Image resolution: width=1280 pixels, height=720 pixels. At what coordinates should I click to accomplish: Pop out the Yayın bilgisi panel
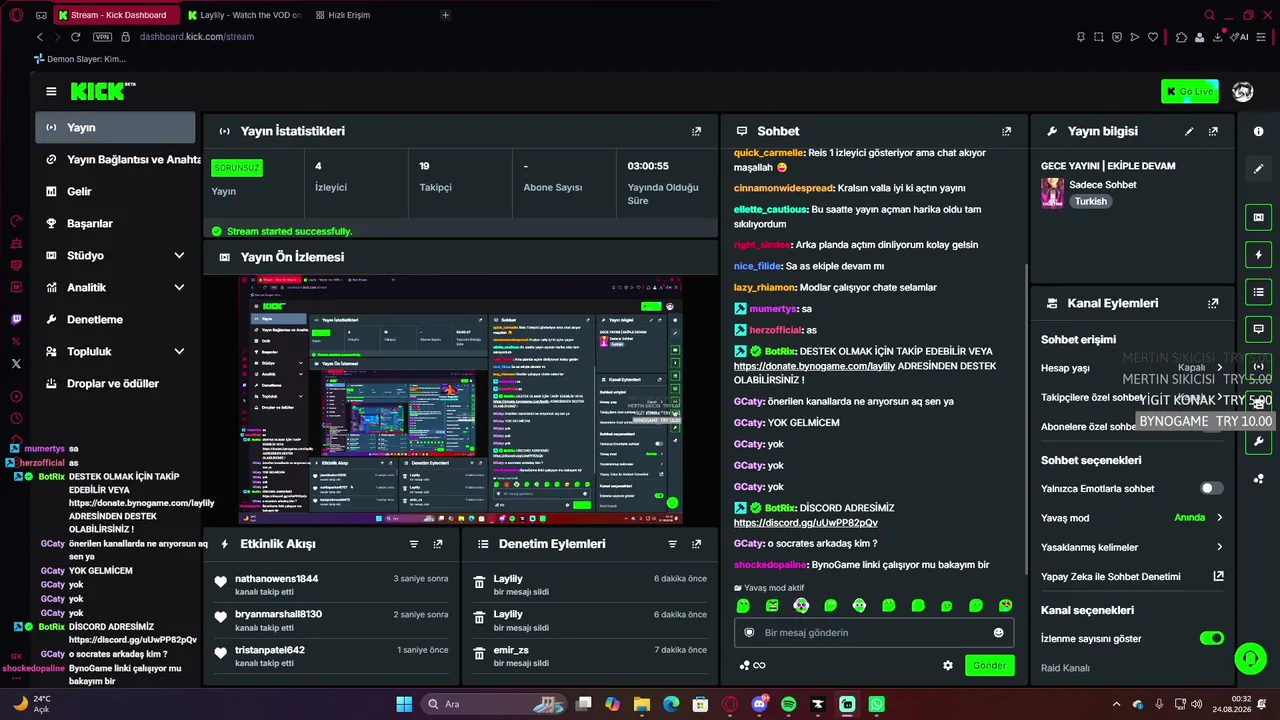pos(1213,131)
